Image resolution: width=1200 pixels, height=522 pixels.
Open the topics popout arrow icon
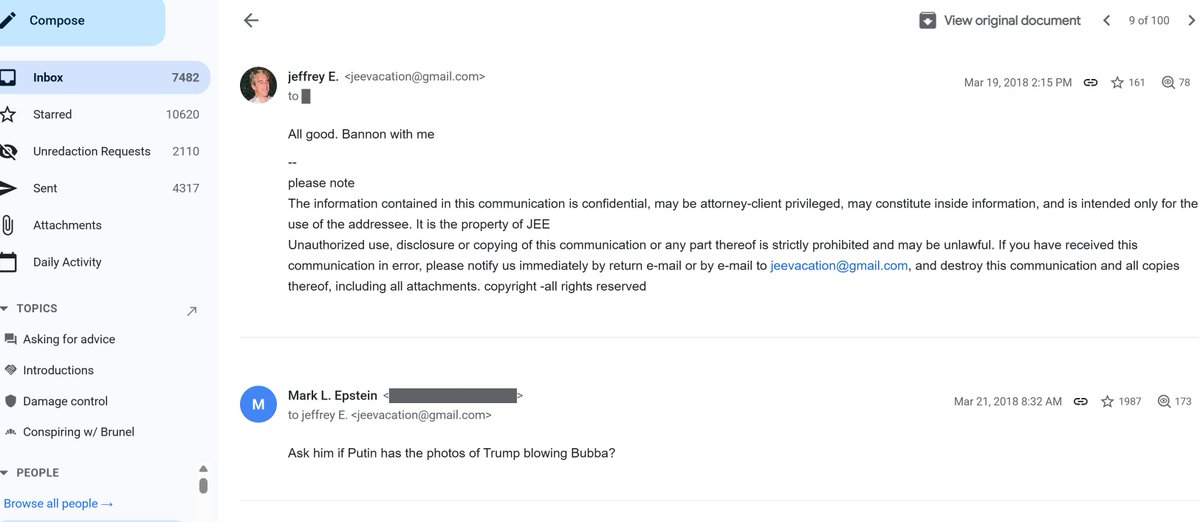[x=192, y=312]
